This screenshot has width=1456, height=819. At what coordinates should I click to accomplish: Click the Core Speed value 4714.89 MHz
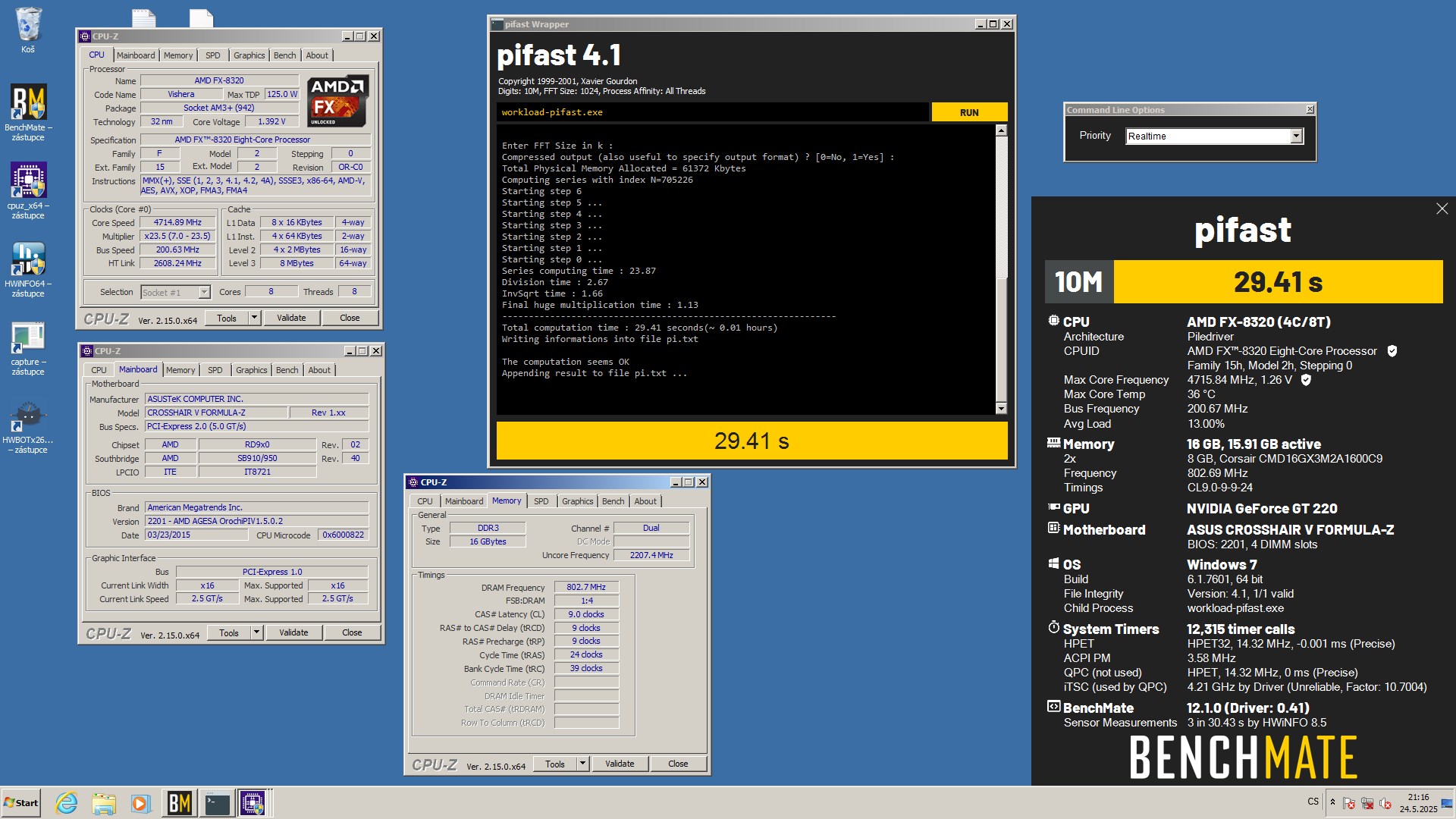click(x=177, y=223)
